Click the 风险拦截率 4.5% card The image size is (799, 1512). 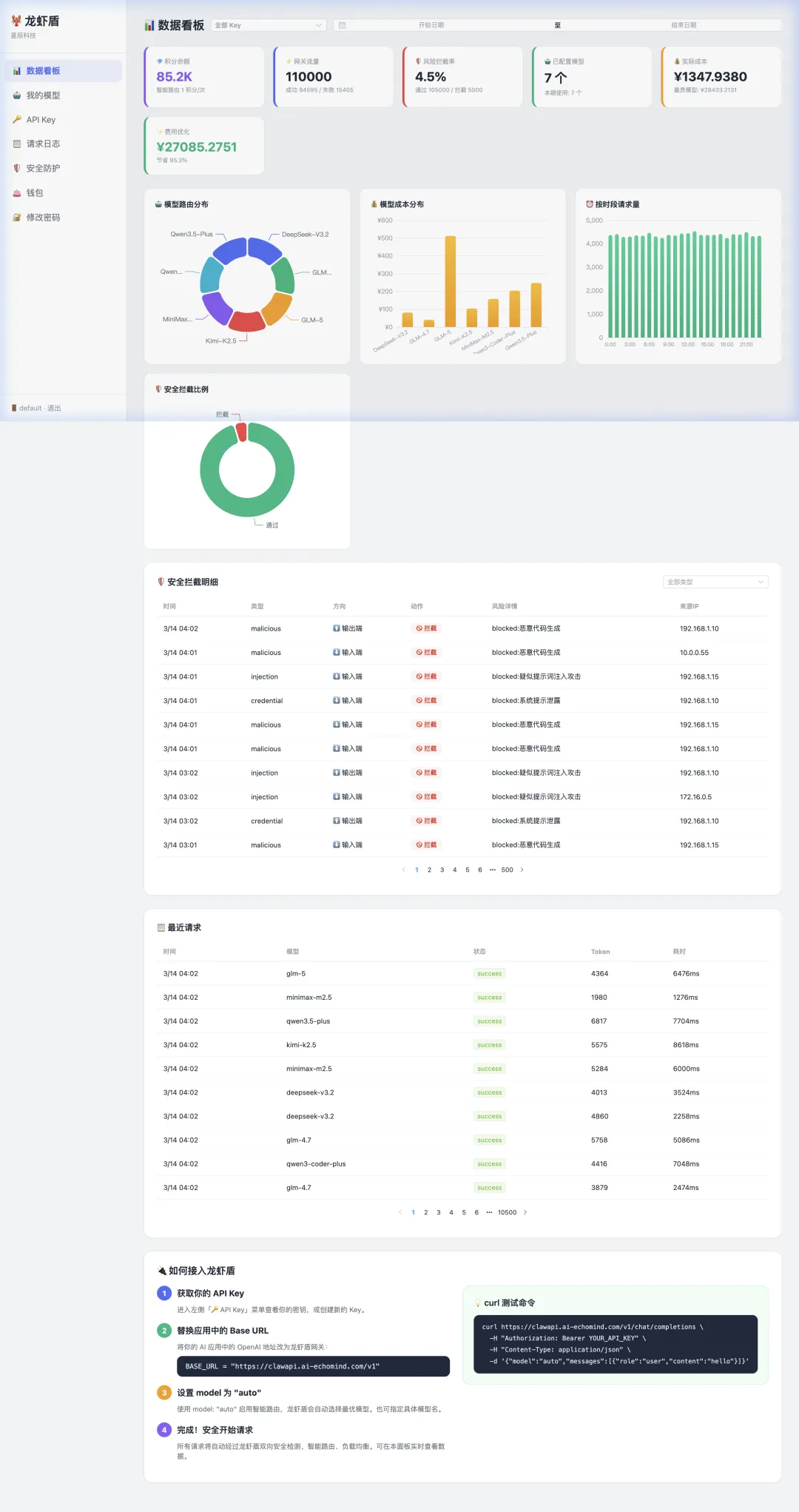tap(462, 77)
